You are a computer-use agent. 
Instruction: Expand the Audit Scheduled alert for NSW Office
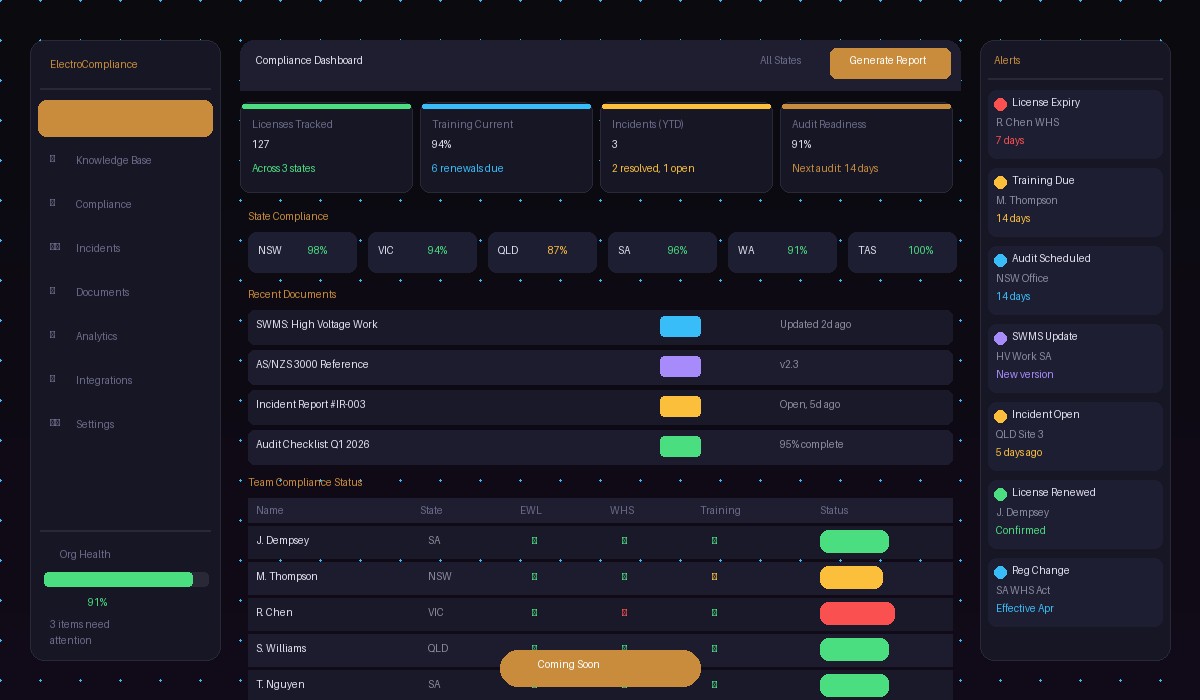pyautogui.click(x=1075, y=280)
